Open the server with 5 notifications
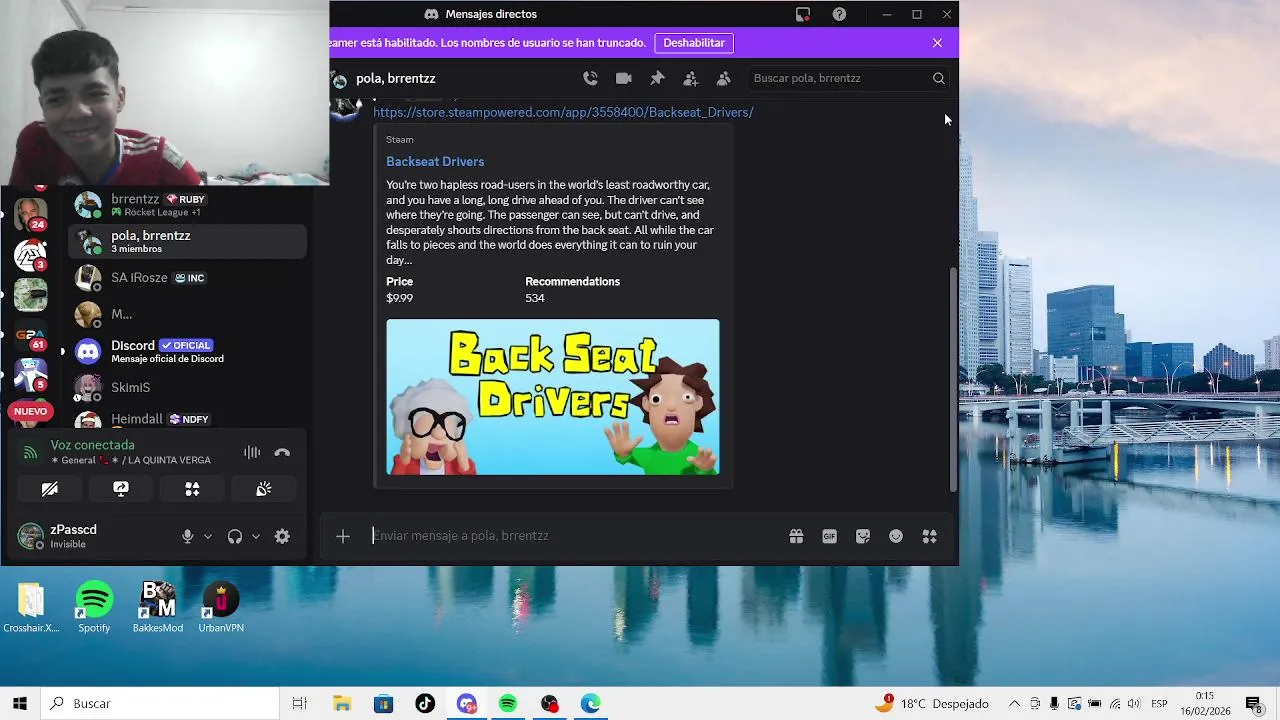Viewport: 1280px width, 720px height. point(30,375)
